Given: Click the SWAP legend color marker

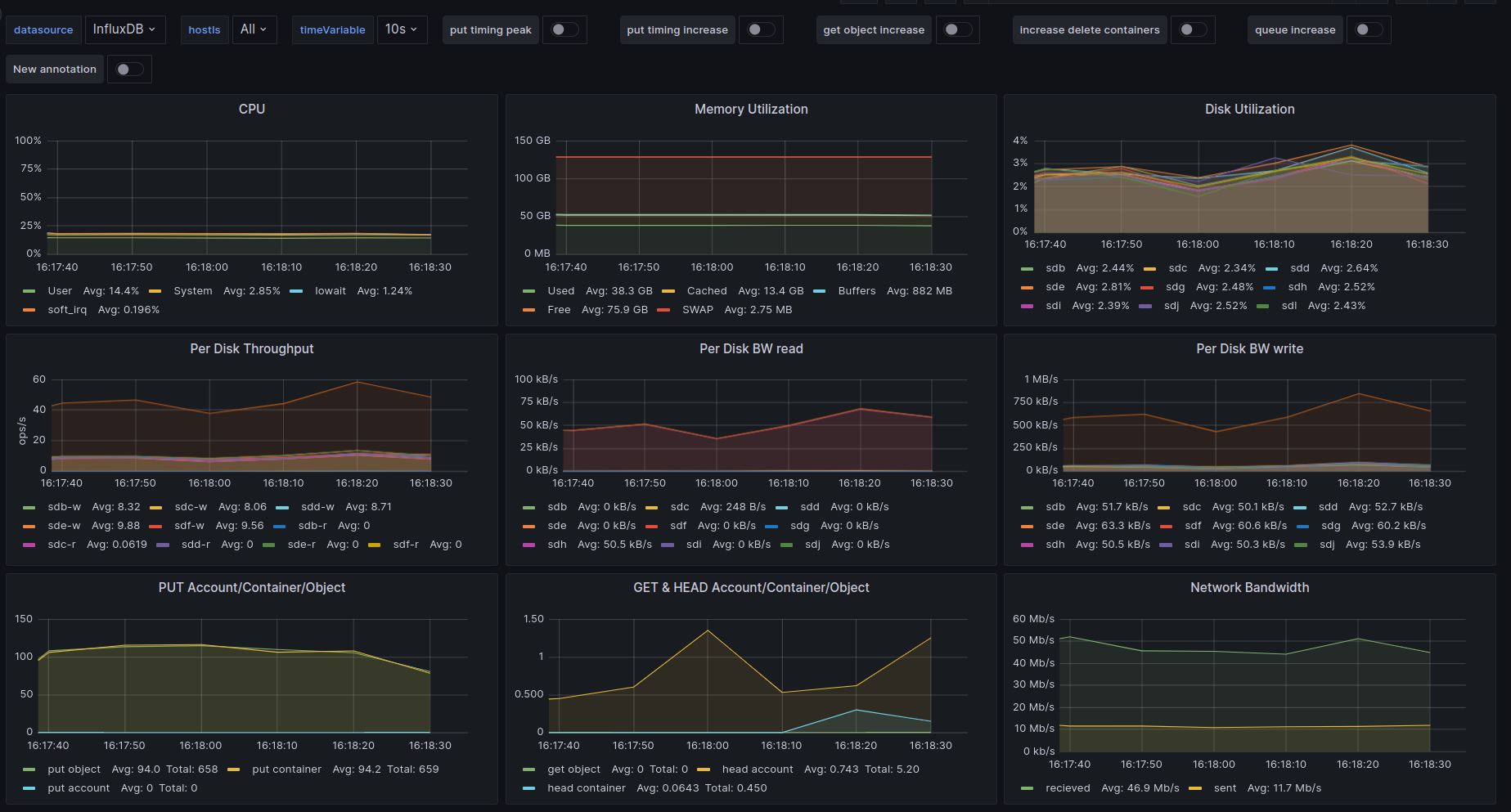Looking at the screenshot, I should (x=663, y=310).
